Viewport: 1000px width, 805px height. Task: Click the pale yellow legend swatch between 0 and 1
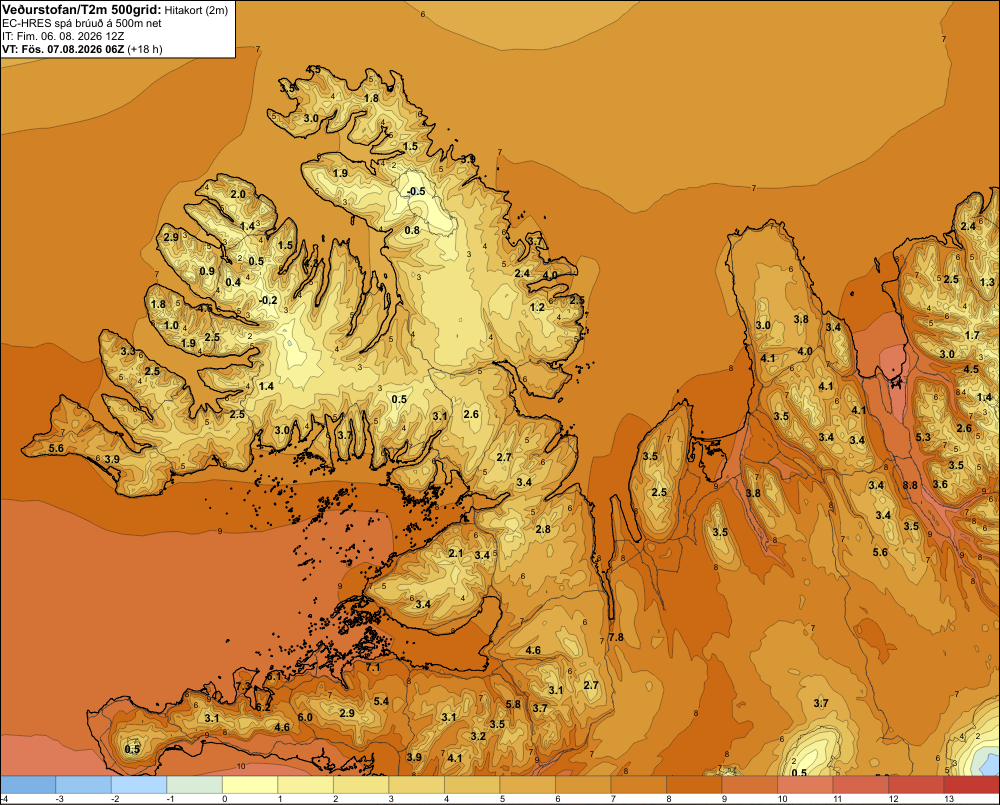click(250, 785)
